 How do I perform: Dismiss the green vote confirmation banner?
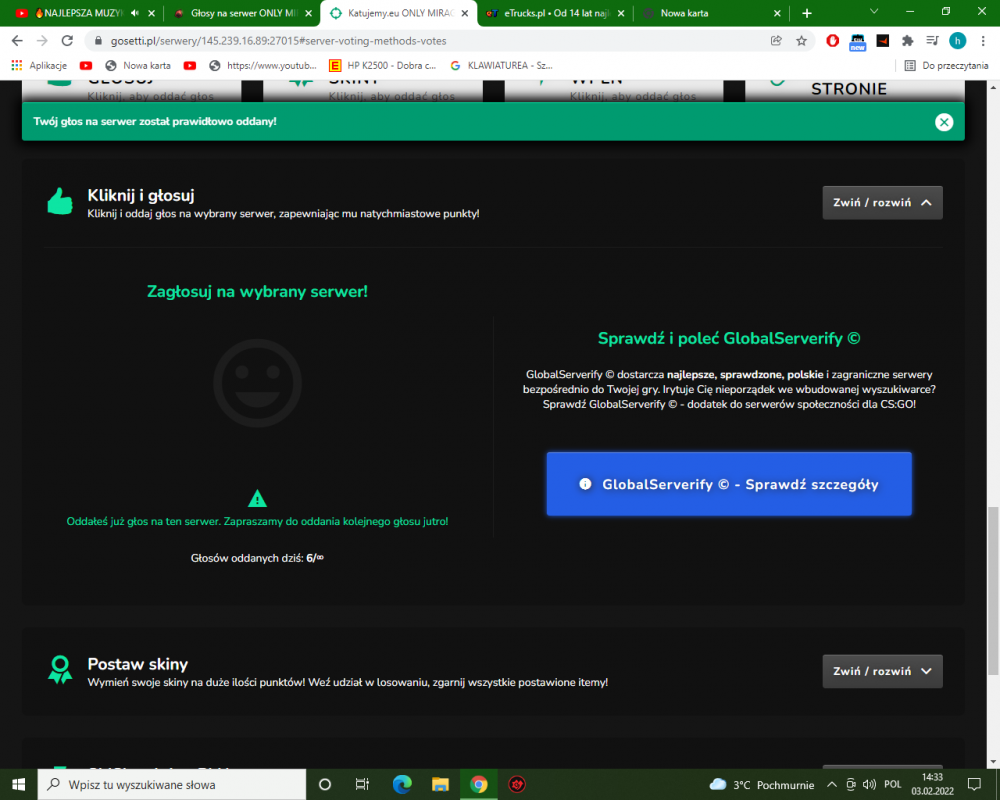pyautogui.click(x=944, y=122)
